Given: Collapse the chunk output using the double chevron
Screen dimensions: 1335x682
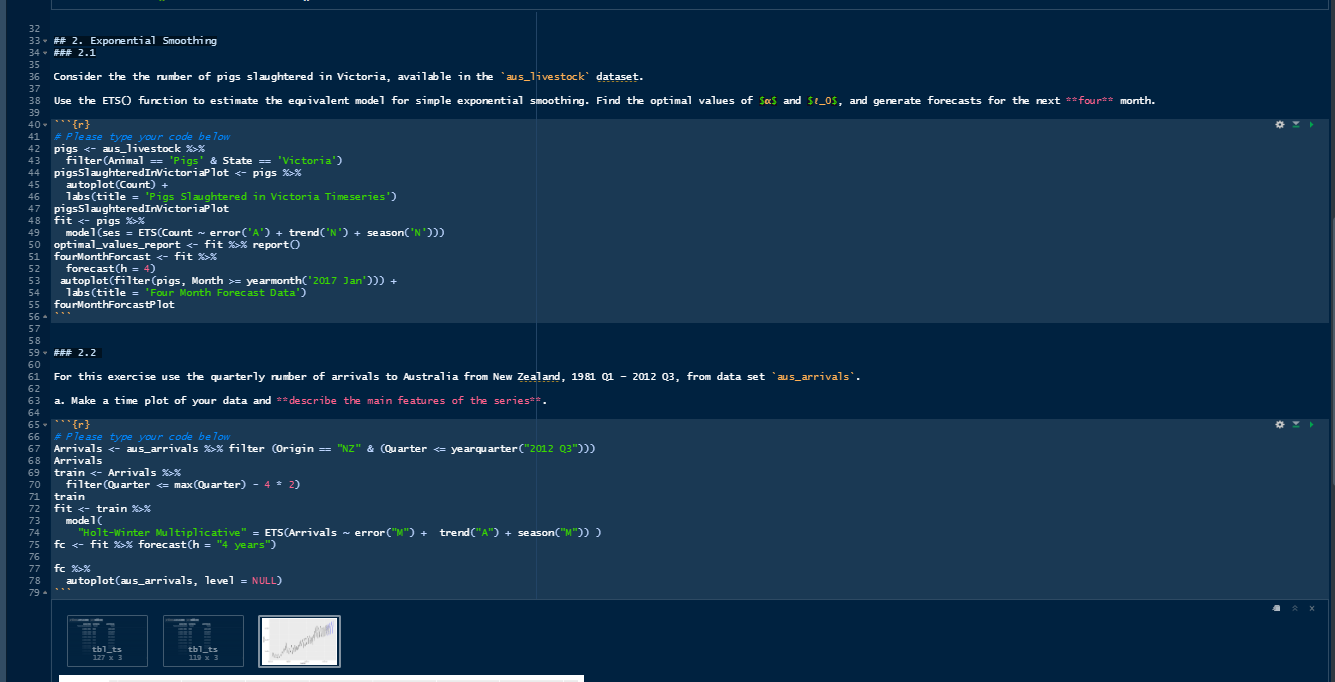Looking at the screenshot, I should click(1294, 607).
